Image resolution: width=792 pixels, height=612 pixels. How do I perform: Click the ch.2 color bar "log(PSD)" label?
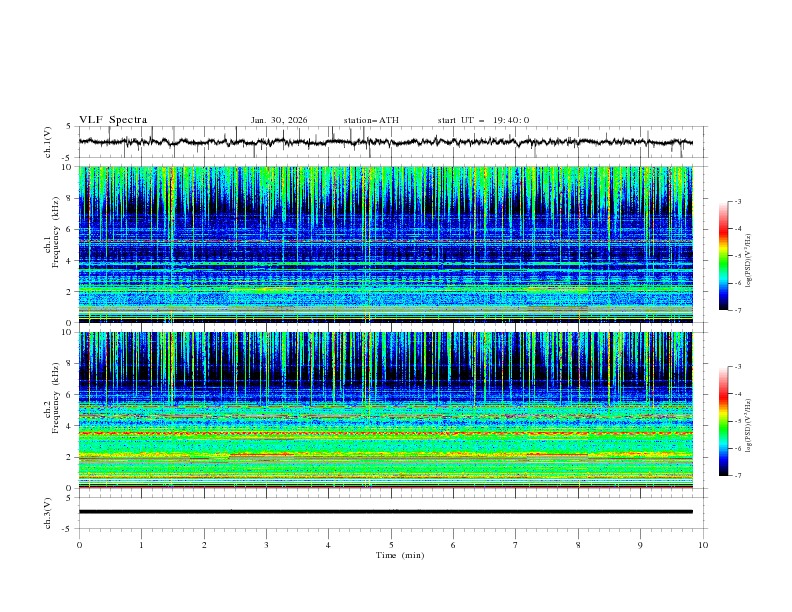click(749, 427)
